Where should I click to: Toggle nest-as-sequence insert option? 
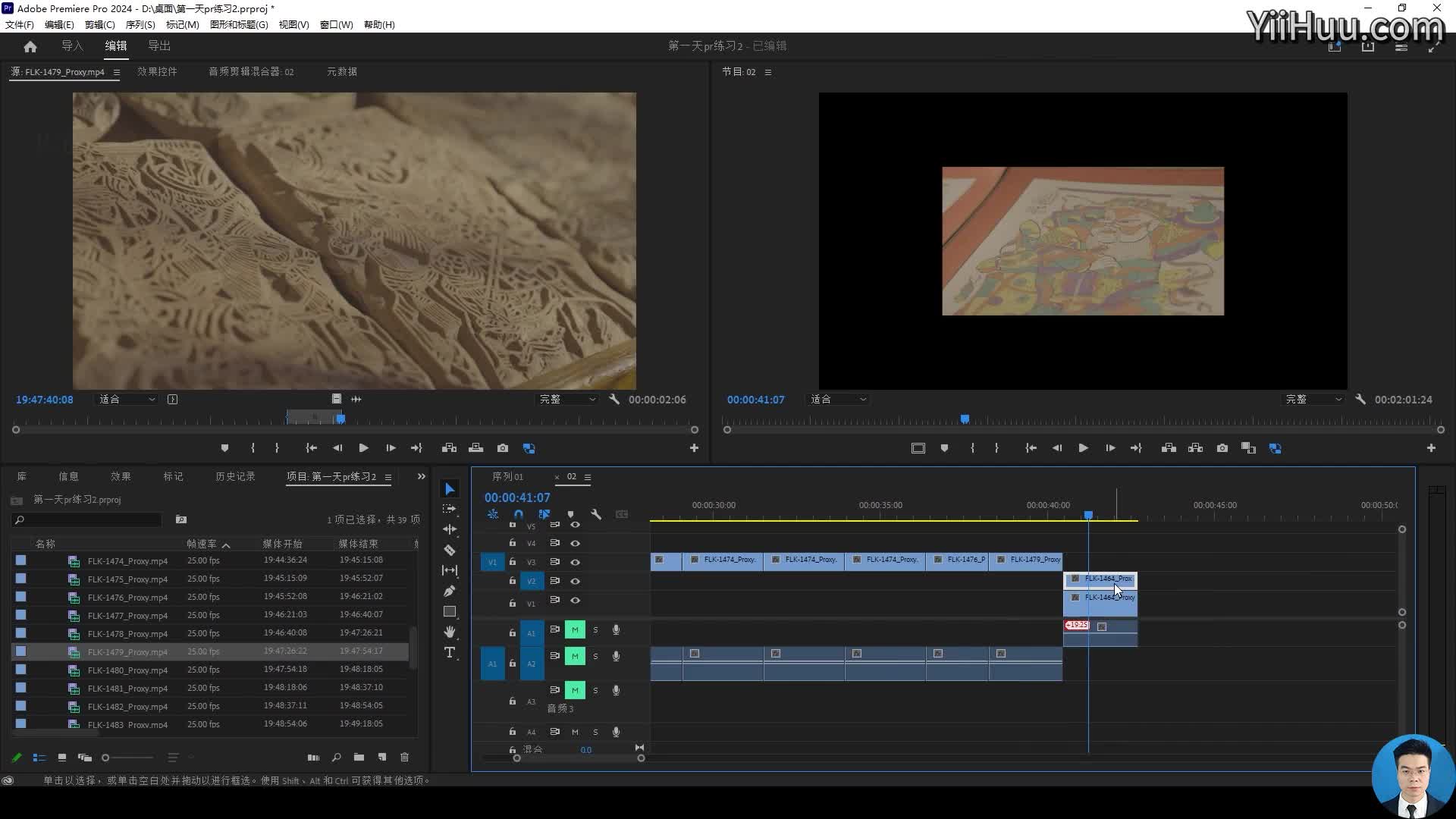click(x=493, y=514)
